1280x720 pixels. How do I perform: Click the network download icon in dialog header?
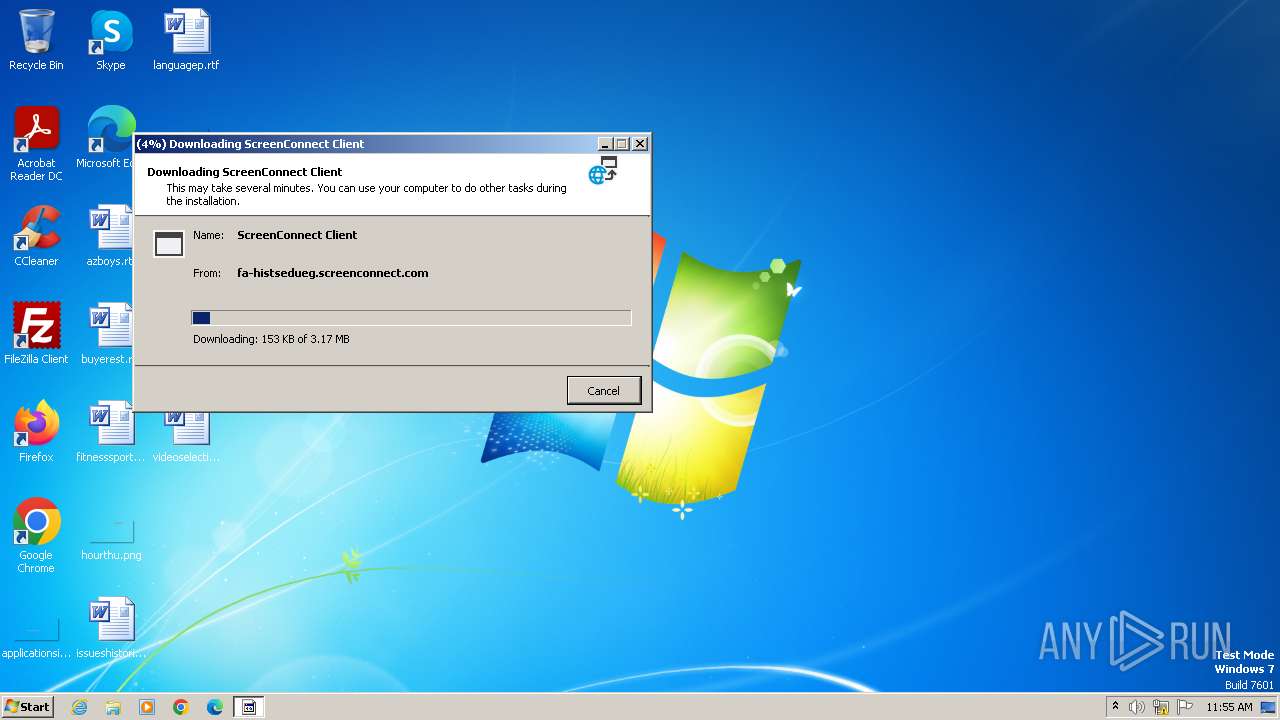tap(603, 171)
